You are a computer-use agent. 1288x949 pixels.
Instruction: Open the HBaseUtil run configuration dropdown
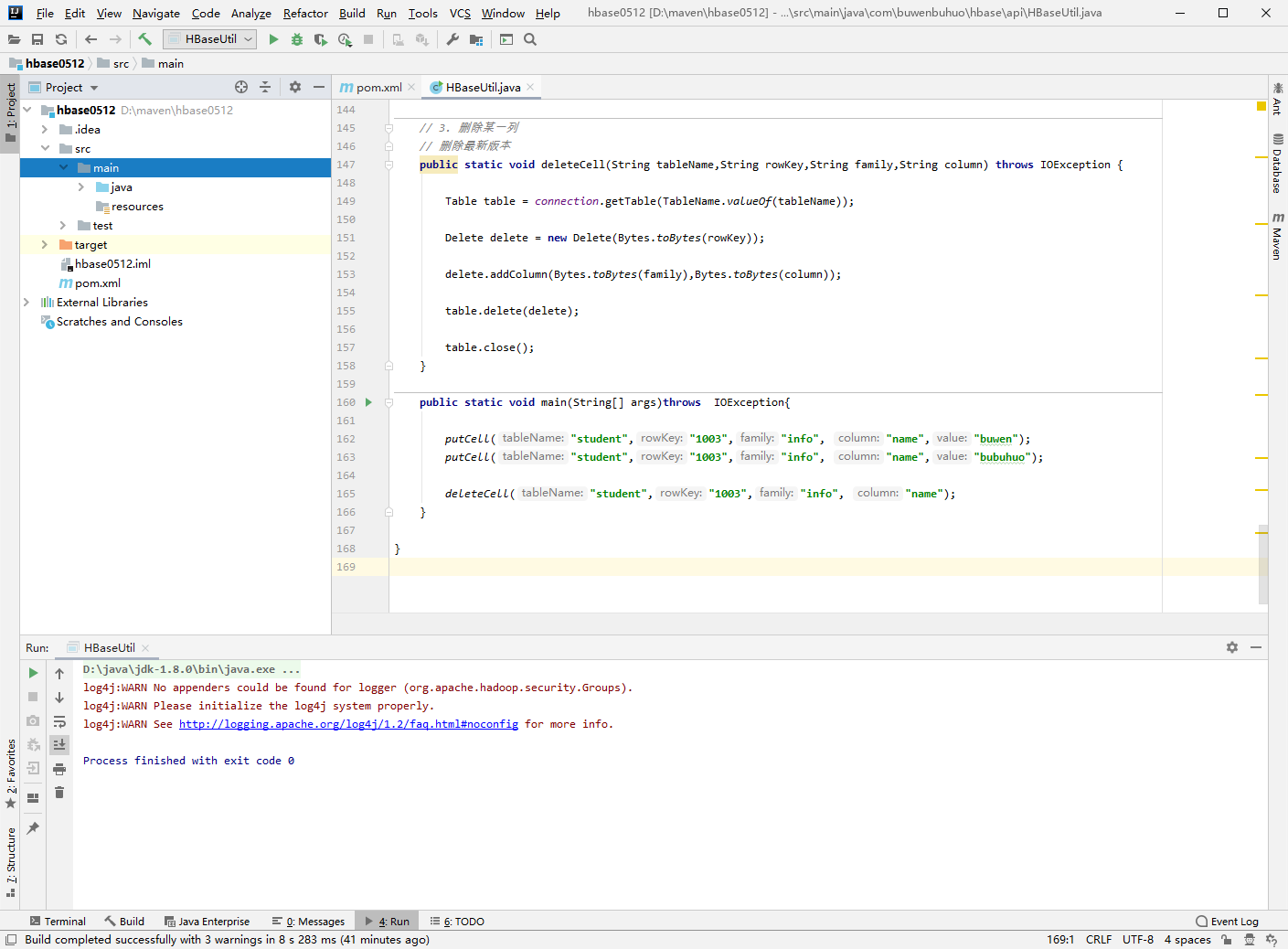(x=210, y=39)
